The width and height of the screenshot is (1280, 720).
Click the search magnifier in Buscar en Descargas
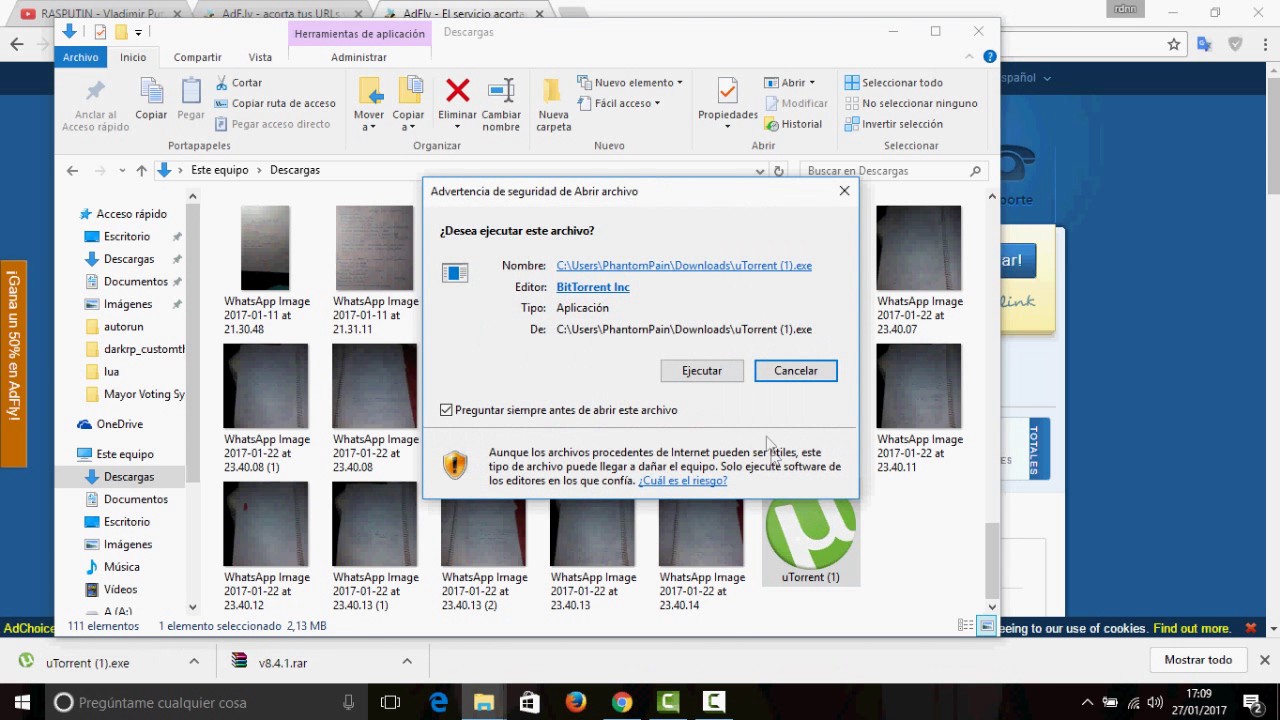976,171
